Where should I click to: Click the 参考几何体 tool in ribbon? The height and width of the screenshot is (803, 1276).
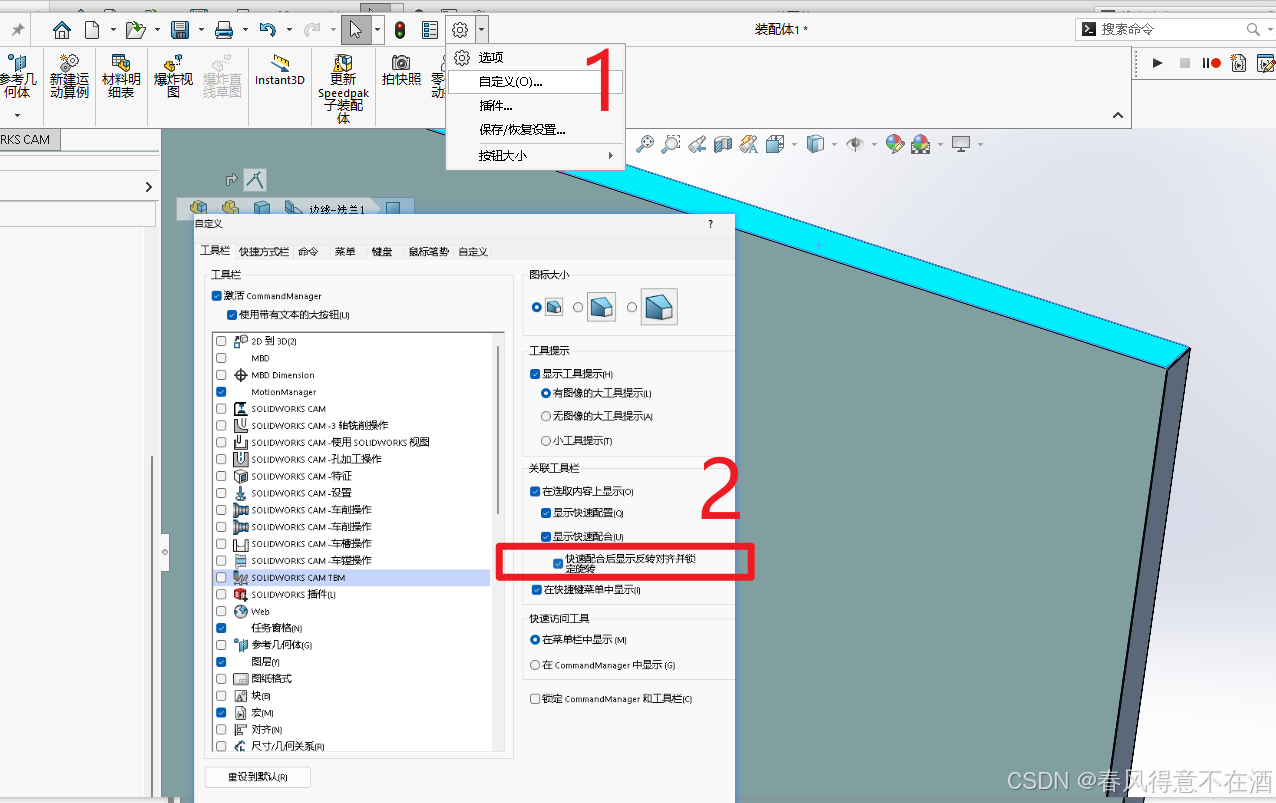point(17,77)
